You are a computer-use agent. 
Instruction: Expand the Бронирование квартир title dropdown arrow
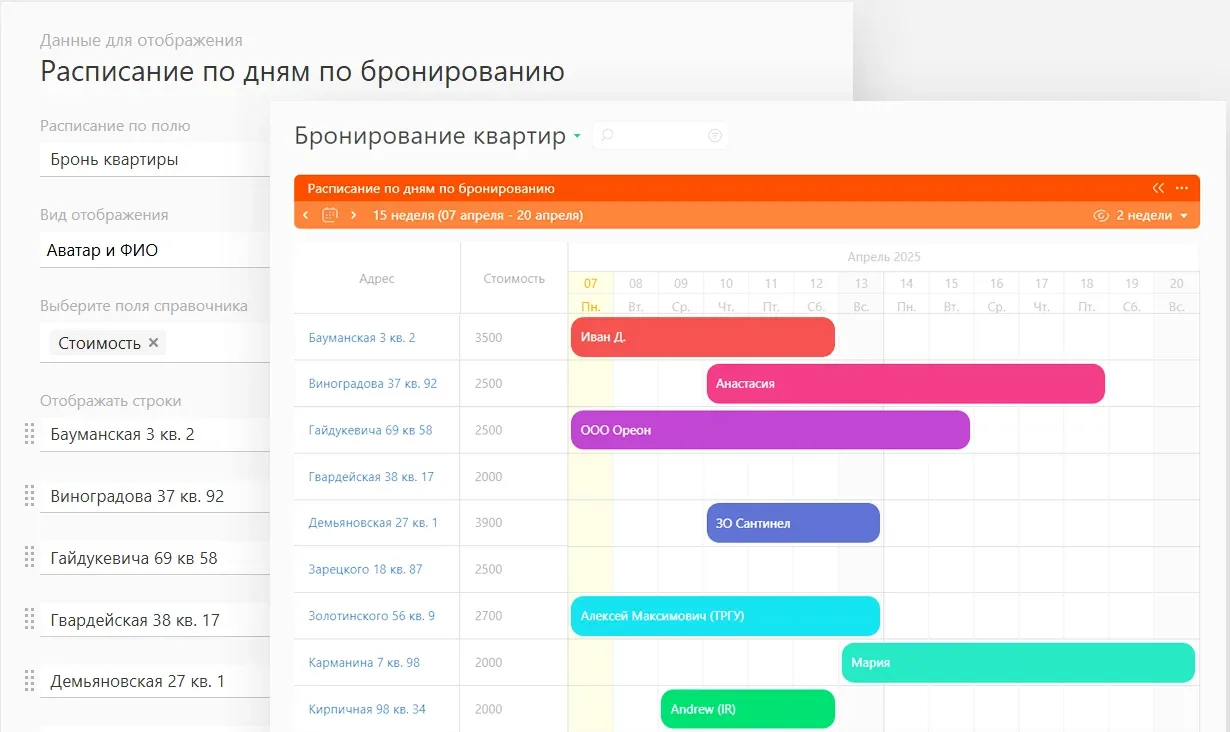(577, 137)
